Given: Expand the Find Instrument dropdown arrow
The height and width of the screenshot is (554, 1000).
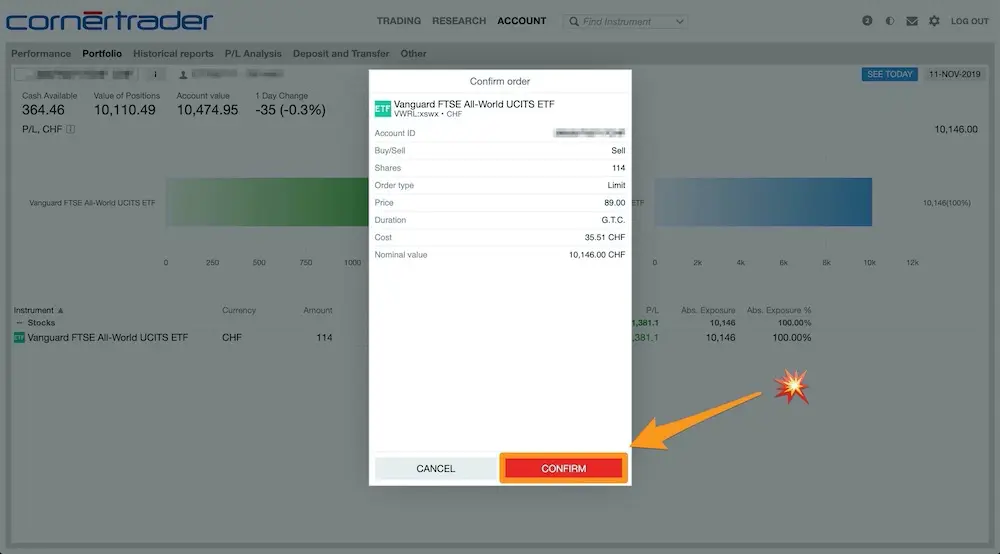Looking at the screenshot, I should pyautogui.click(x=679, y=22).
